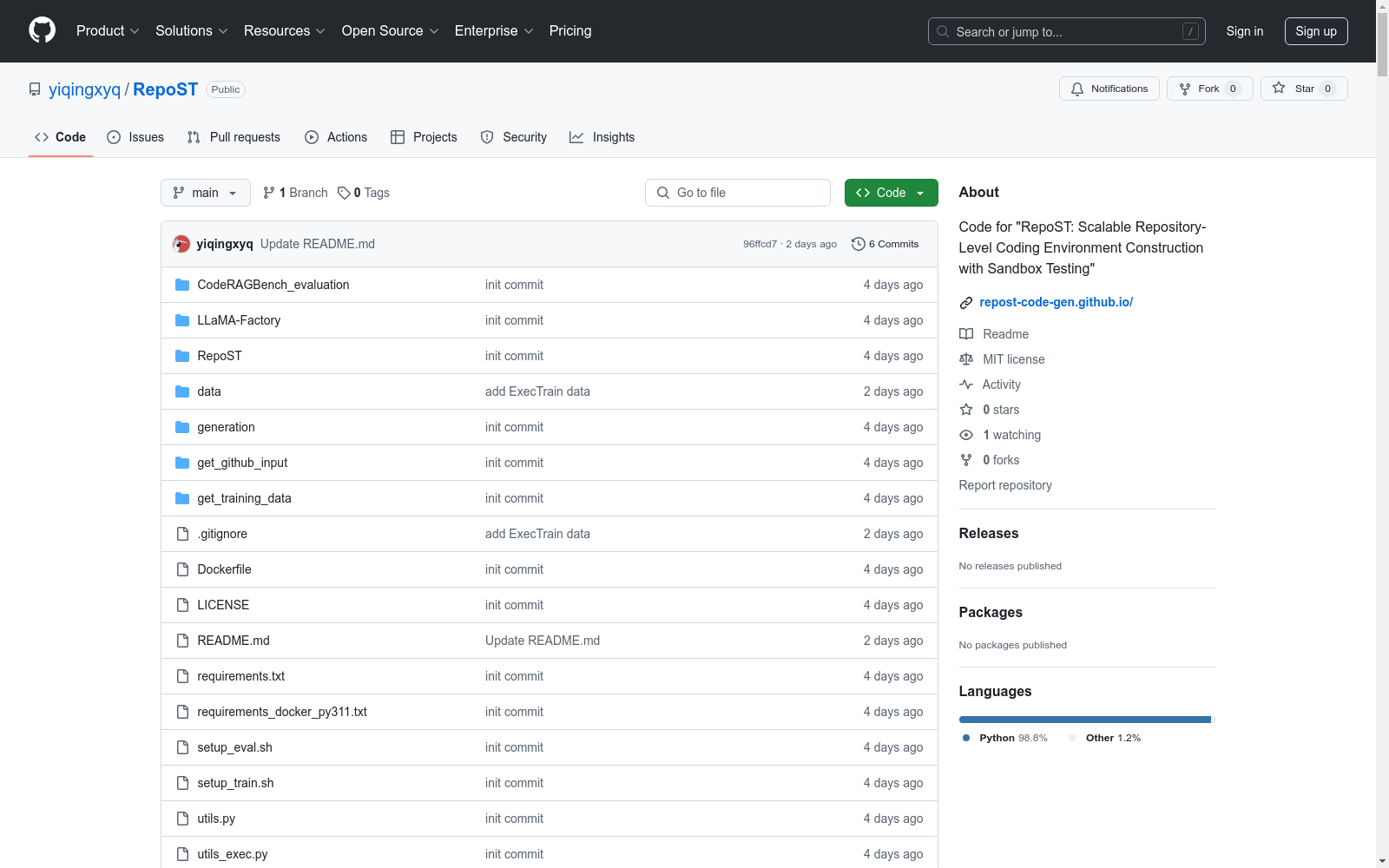Click the generation folder icon
The image size is (1389, 868).
click(x=182, y=427)
